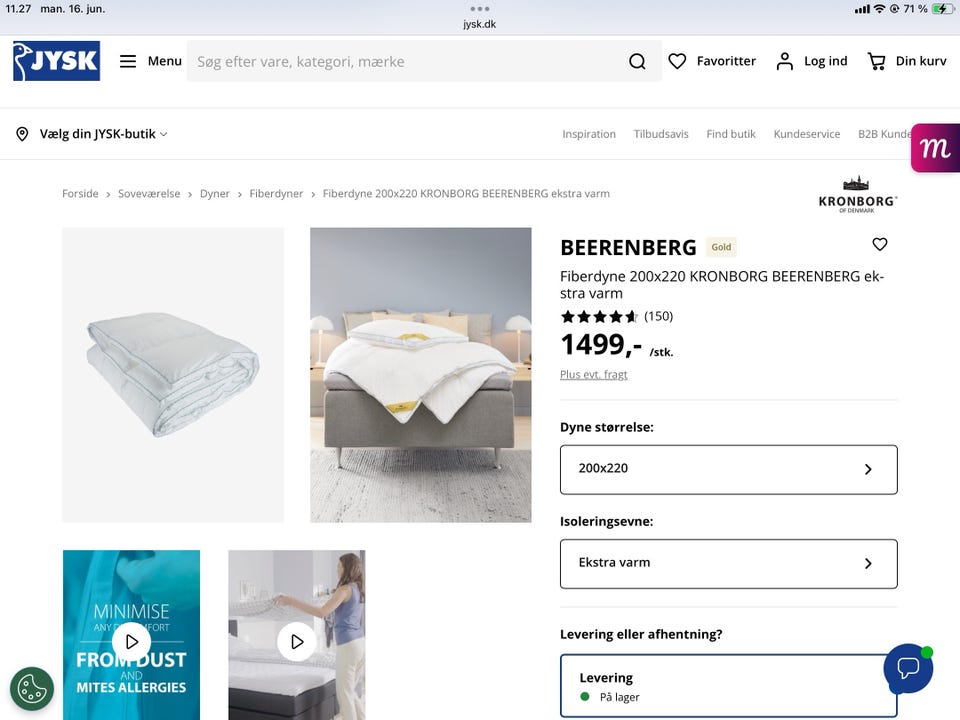Open the chat bubble in bottom corner
The image size is (960, 720).
tap(908, 669)
